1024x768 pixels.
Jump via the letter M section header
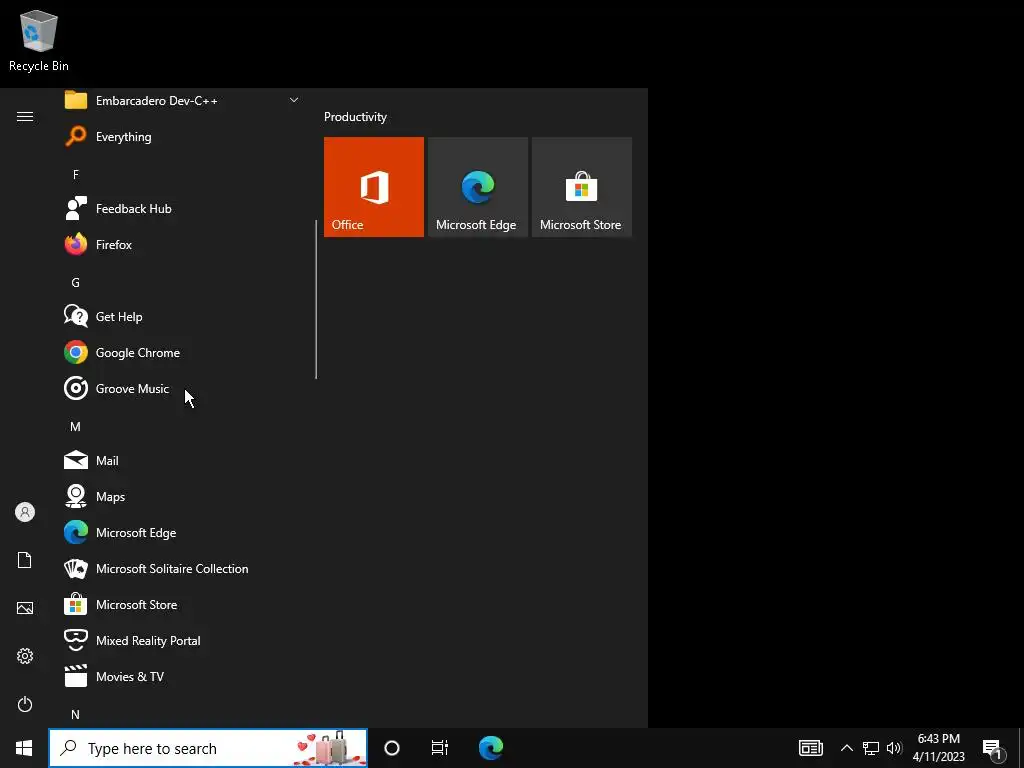point(76,426)
